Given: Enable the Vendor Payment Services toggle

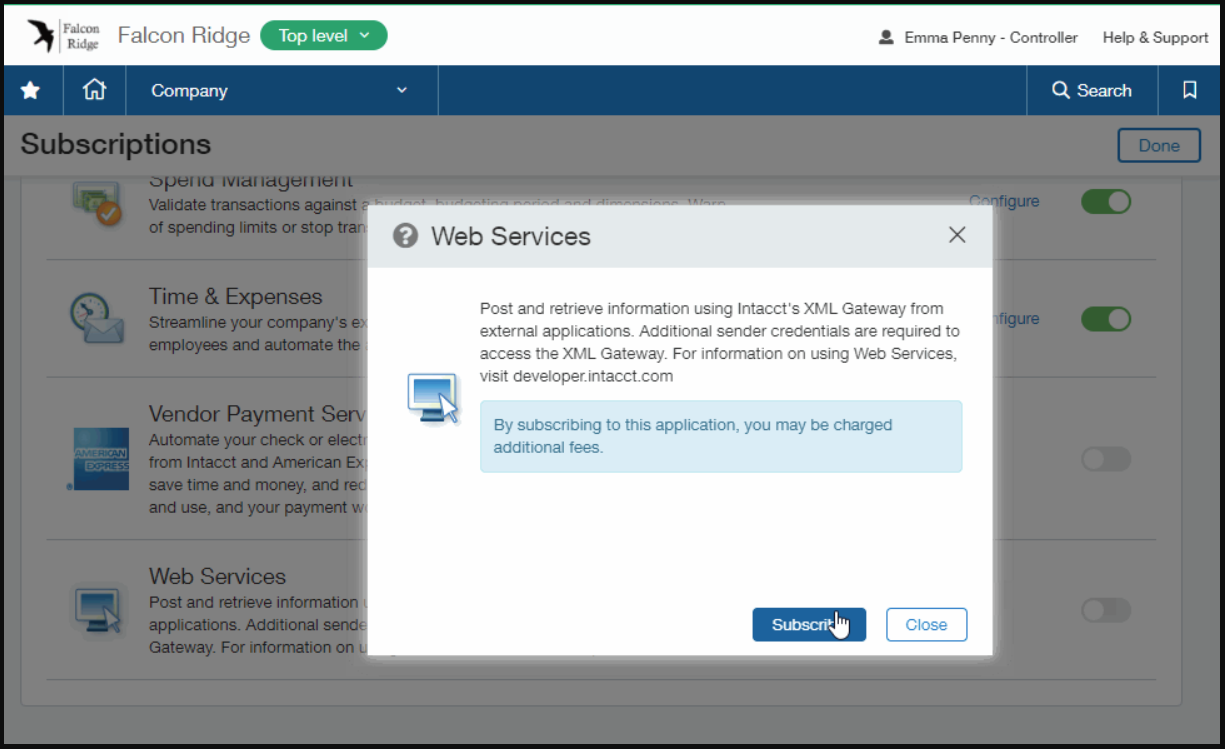Looking at the screenshot, I should (x=1106, y=459).
